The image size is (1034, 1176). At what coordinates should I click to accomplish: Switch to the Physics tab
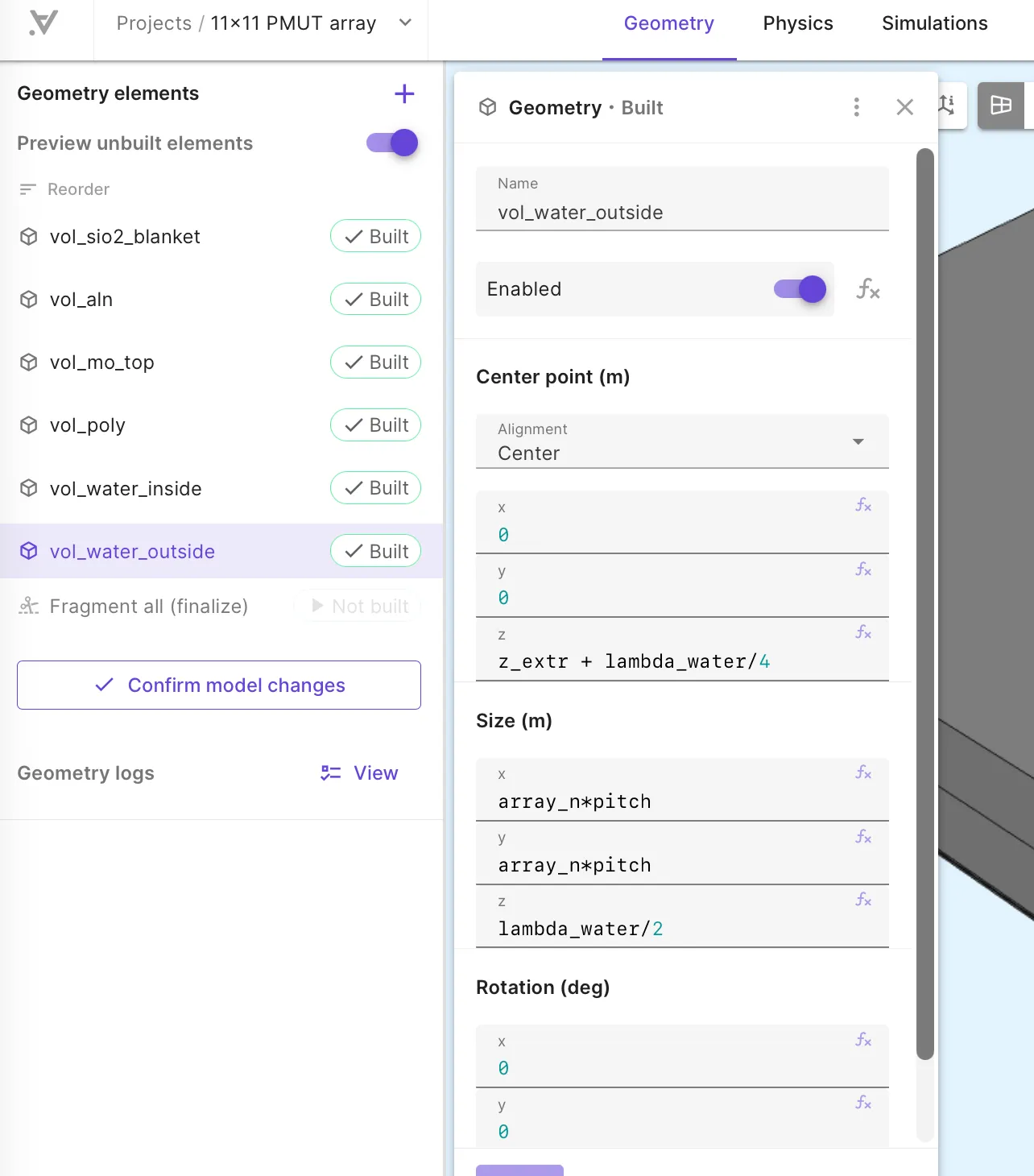click(x=798, y=23)
